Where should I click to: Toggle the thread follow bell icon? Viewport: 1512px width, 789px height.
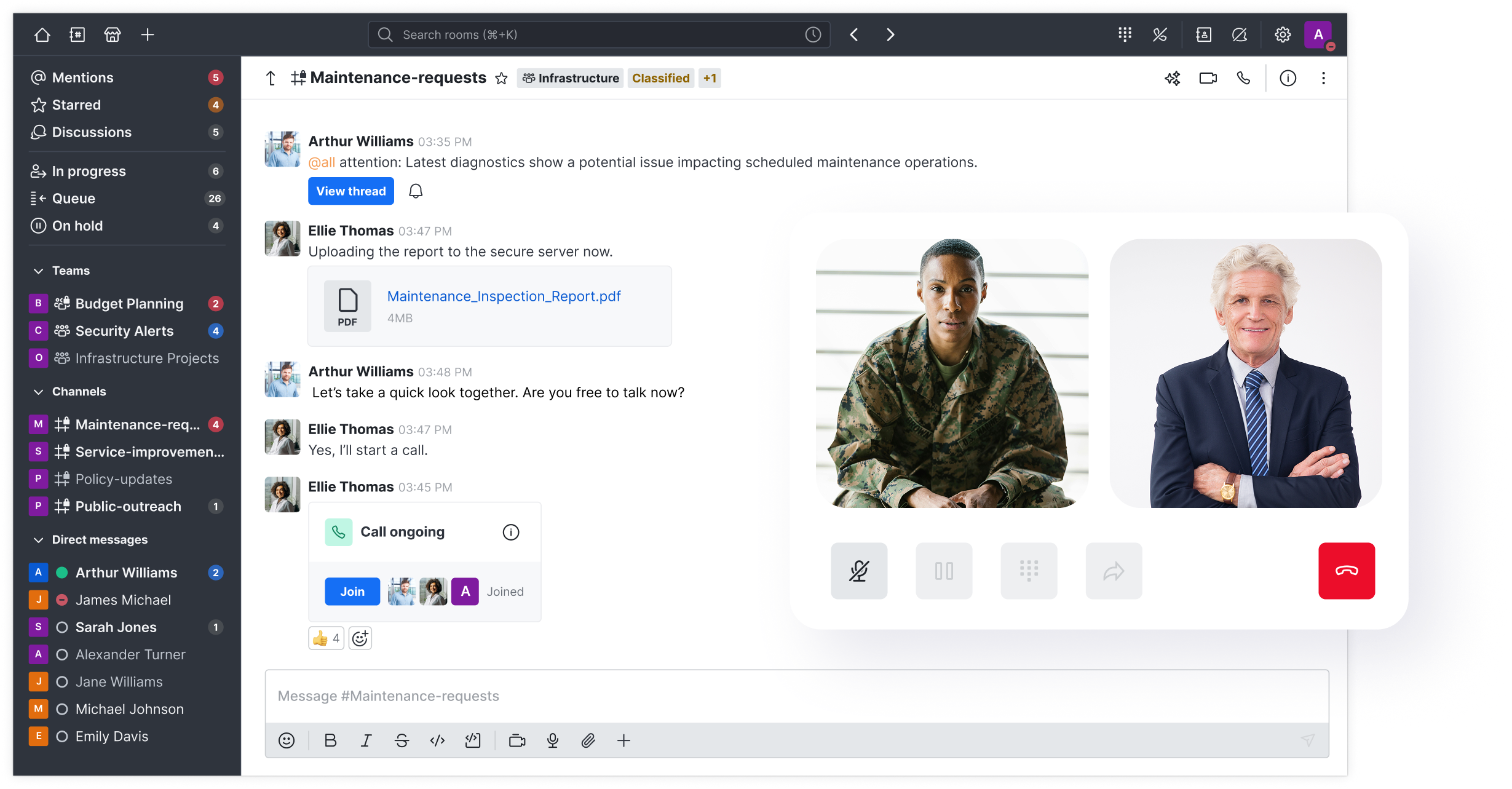[416, 191]
